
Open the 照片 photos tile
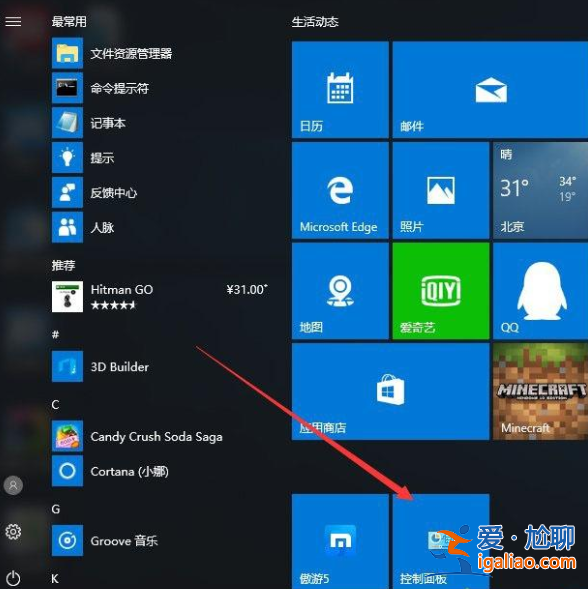[441, 190]
